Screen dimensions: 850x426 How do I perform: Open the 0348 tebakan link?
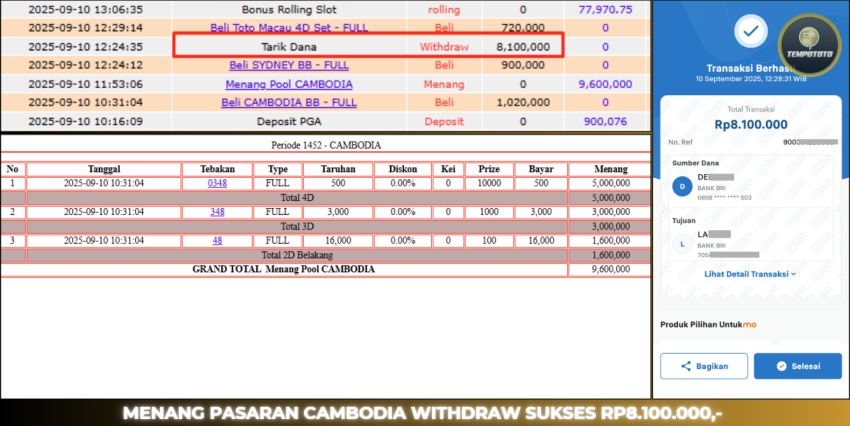217,183
